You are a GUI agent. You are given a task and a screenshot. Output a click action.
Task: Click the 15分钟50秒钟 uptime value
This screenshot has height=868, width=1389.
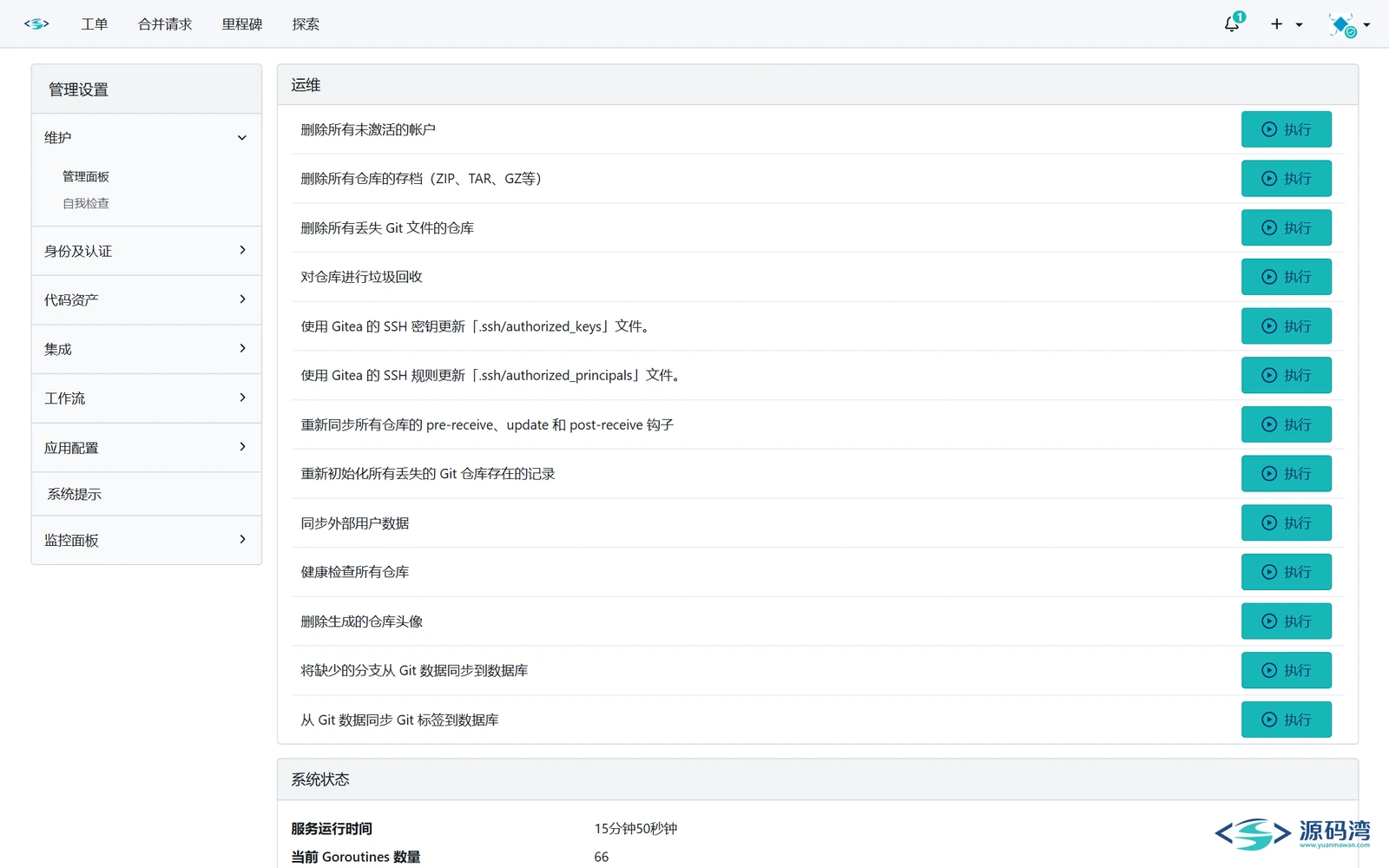[635, 829]
